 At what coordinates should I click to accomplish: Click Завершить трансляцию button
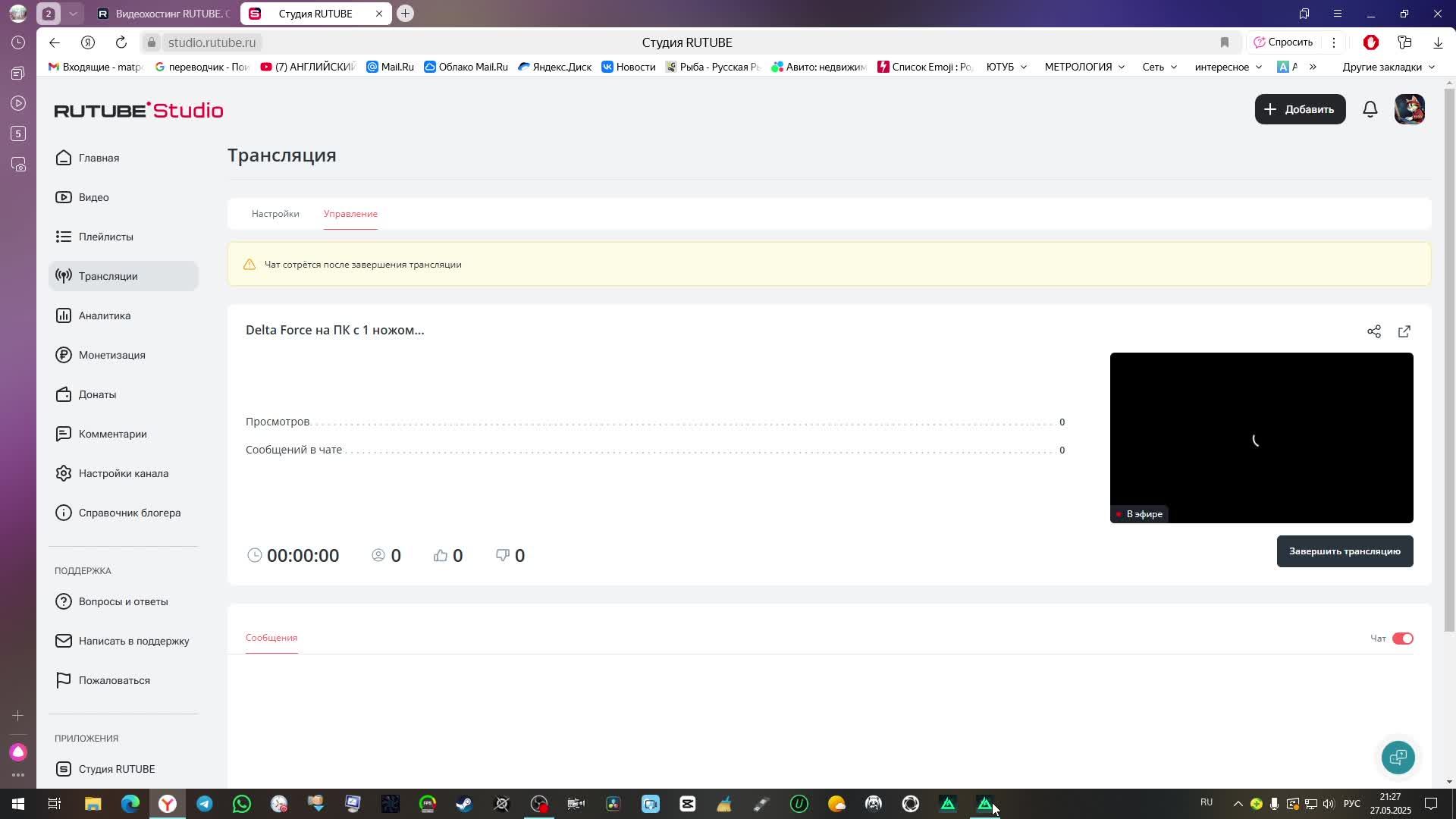pyautogui.click(x=1345, y=551)
